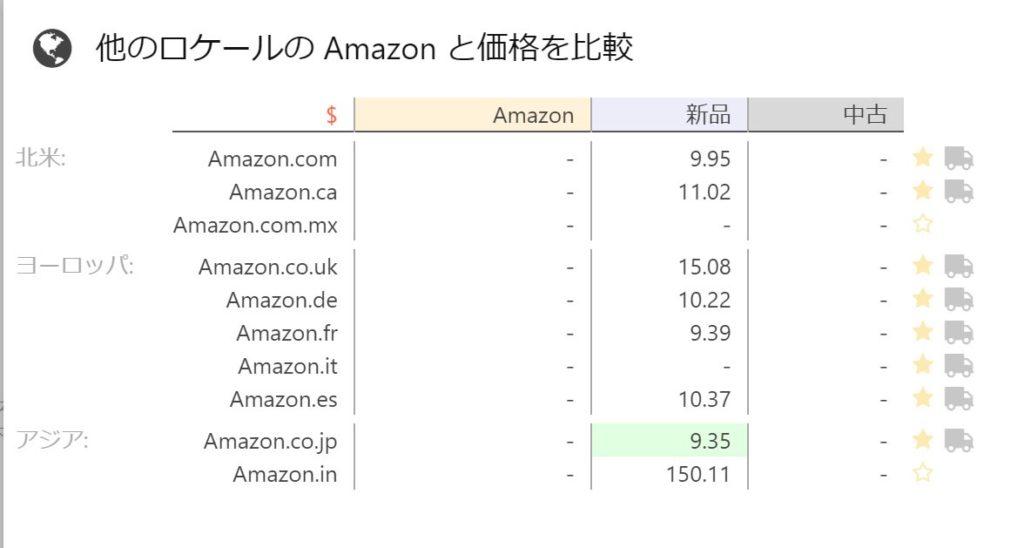Click the truck icon for Amazon.ca
Screen dimensions: 1024x548
point(959,191)
